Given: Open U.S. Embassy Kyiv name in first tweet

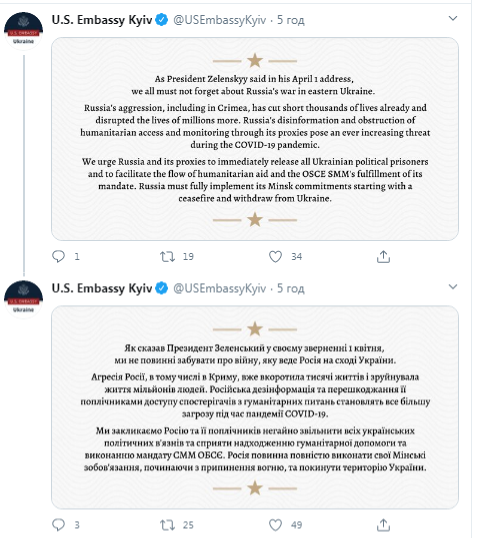Looking at the screenshot, I should click(x=102, y=20).
